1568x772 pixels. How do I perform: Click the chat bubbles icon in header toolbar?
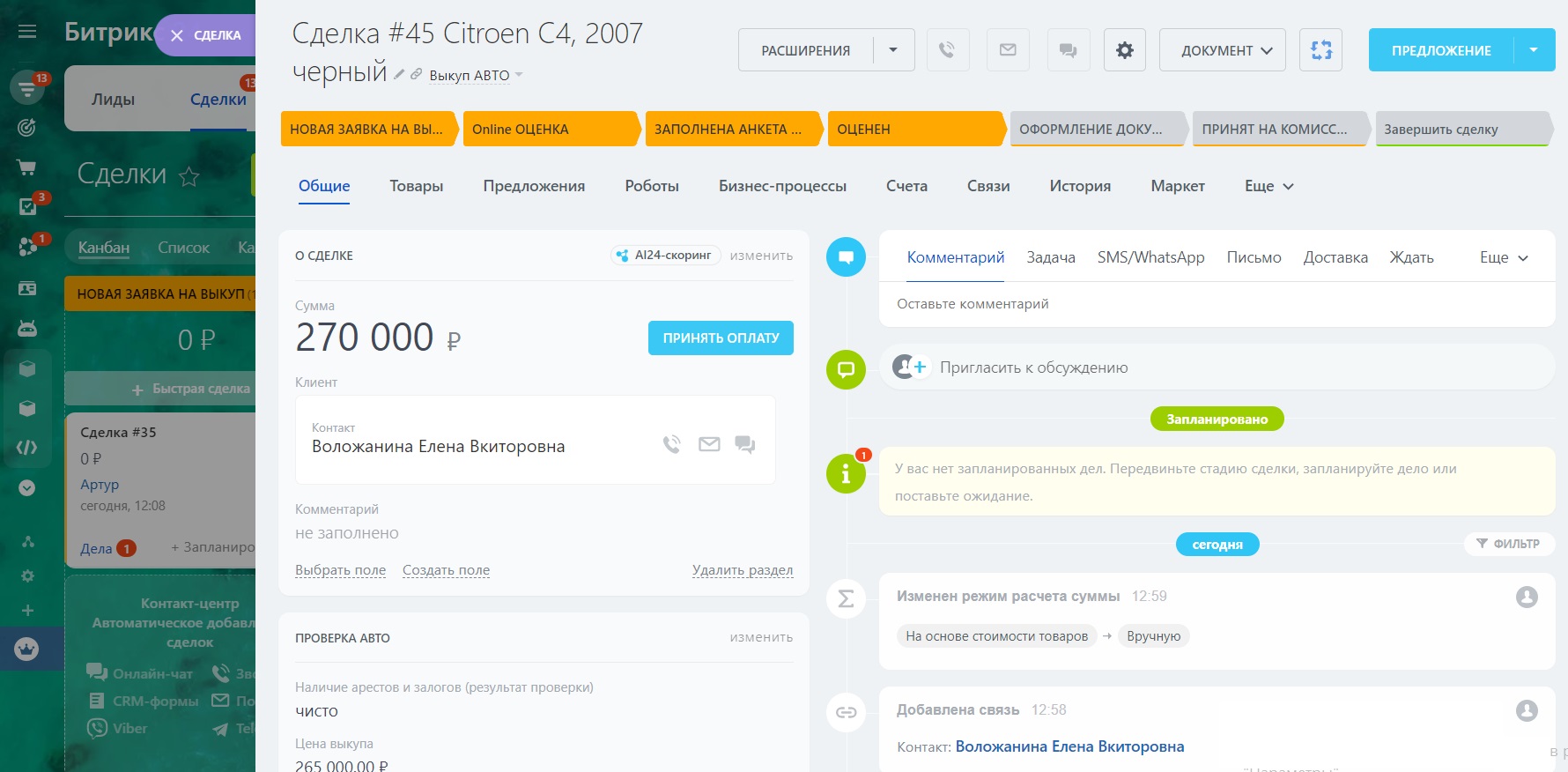(x=1068, y=50)
